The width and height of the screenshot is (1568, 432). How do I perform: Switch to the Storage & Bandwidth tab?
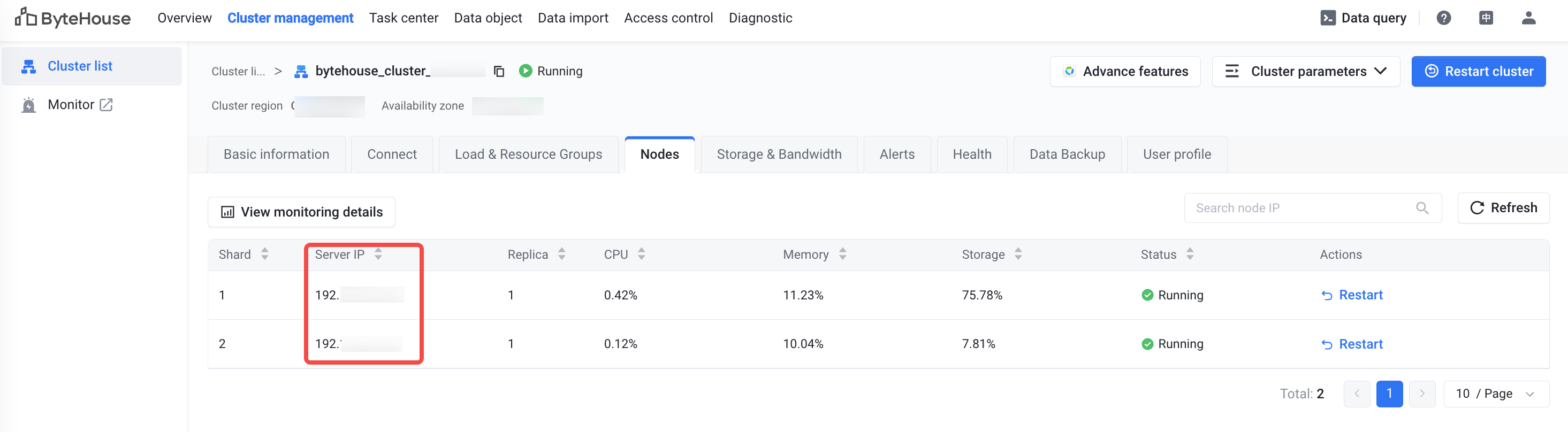(779, 155)
